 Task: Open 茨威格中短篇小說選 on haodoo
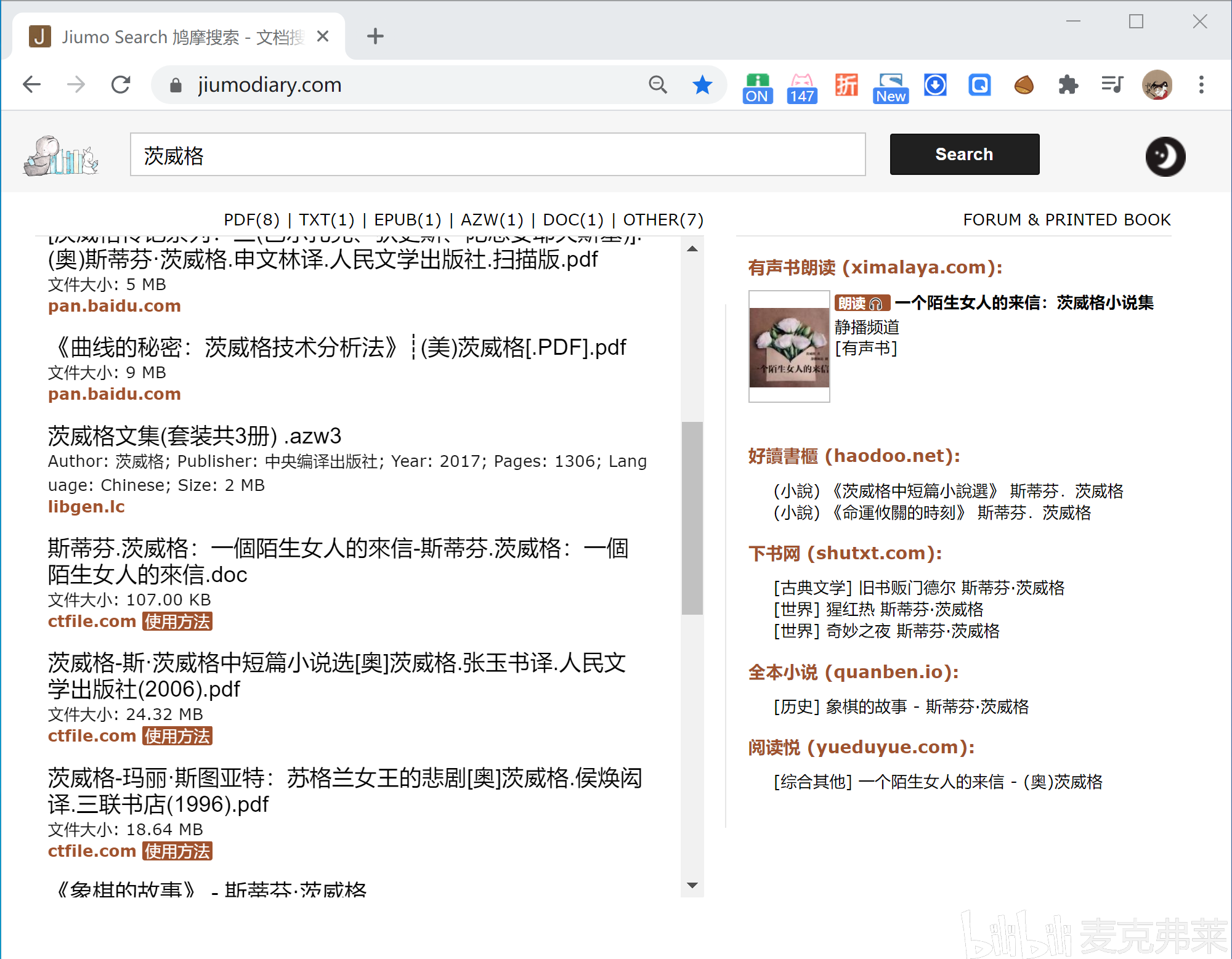click(x=949, y=491)
